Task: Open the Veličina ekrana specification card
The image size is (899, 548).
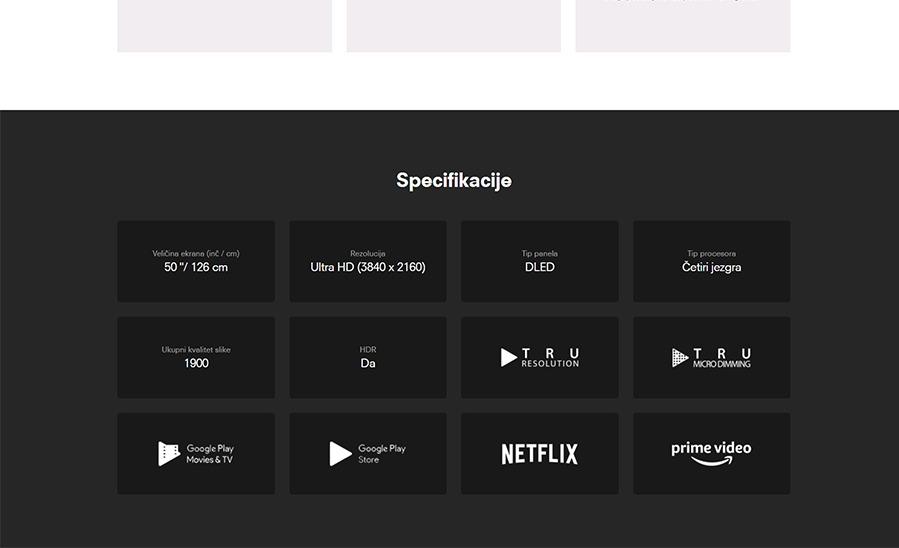Action: pyautogui.click(x=196, y=261)
